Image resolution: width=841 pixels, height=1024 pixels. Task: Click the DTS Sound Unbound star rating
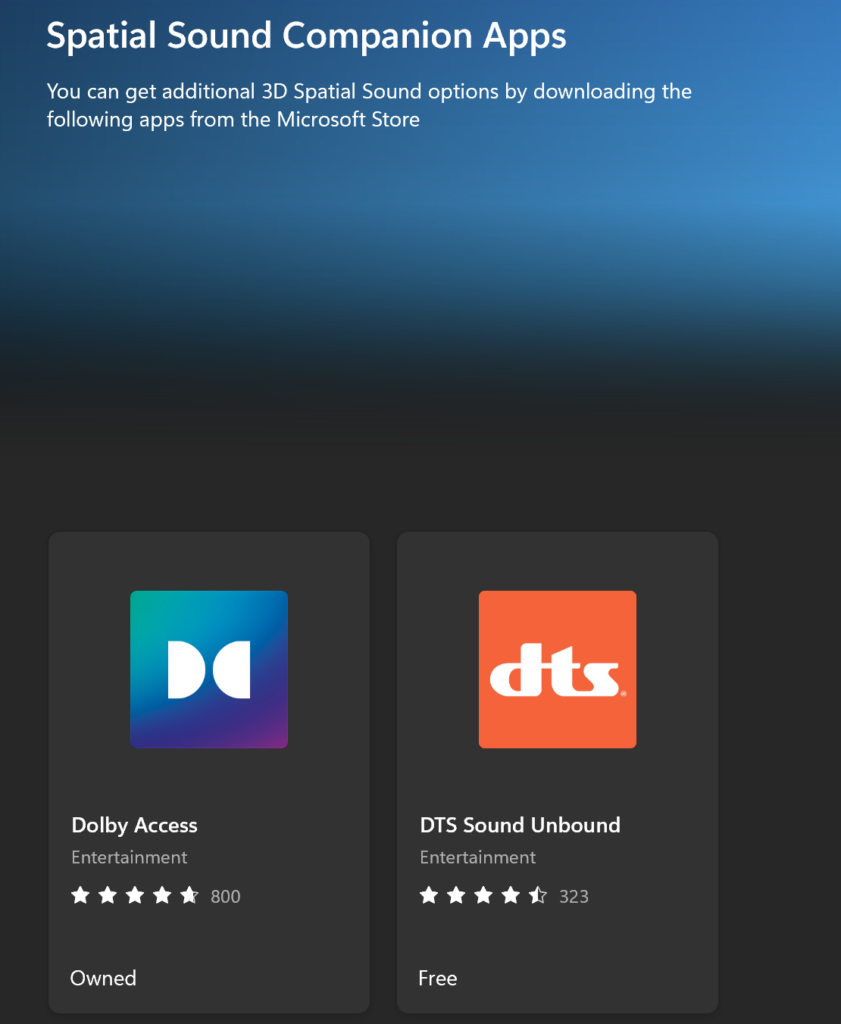483,895
